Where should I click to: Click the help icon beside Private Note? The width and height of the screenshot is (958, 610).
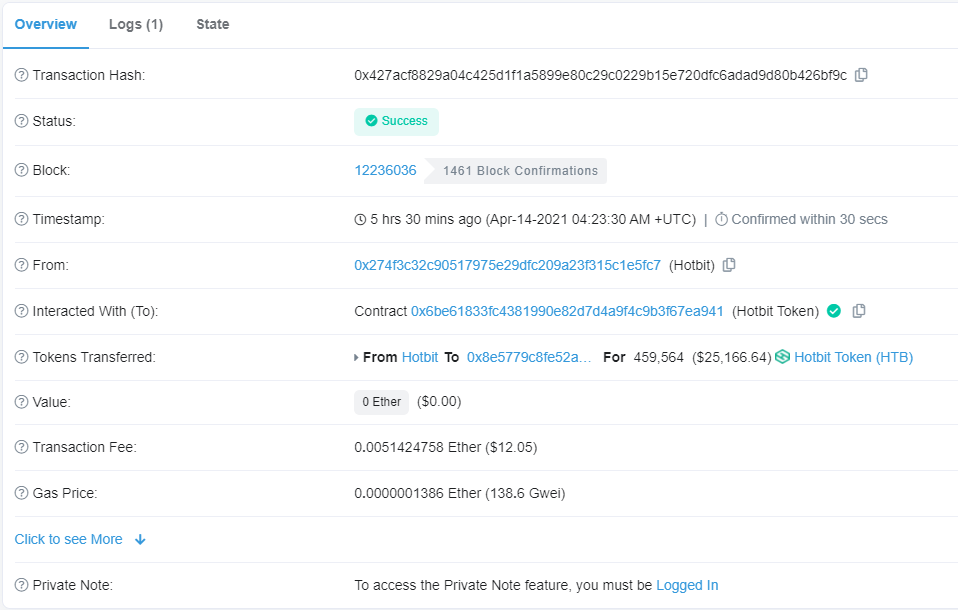(21, 585)
